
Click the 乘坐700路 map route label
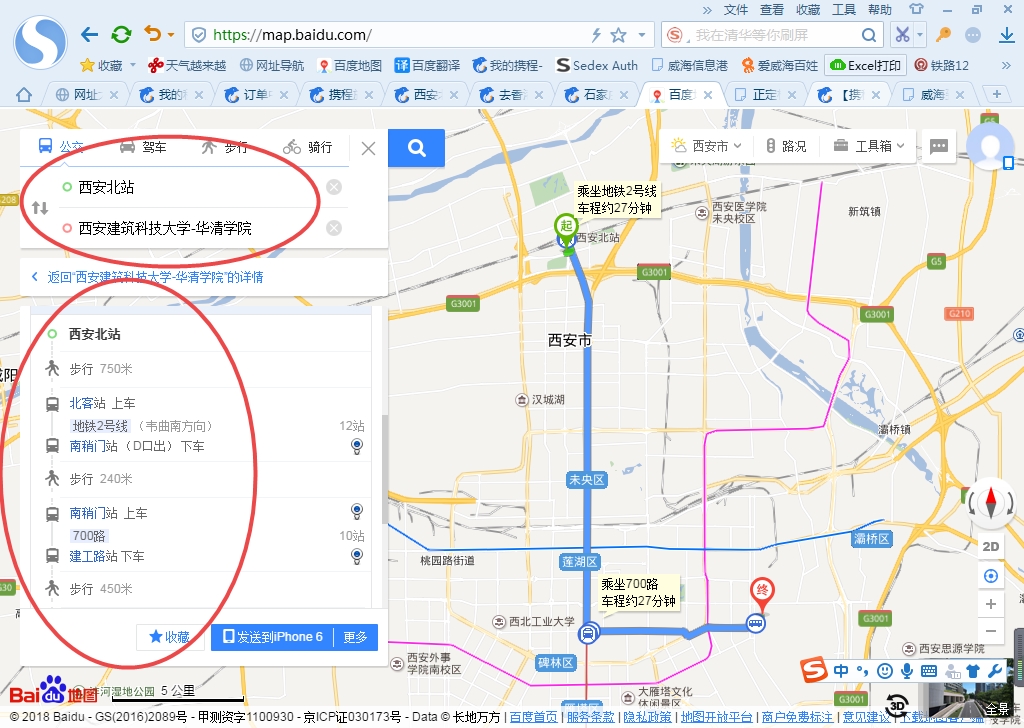pos(638,592)
